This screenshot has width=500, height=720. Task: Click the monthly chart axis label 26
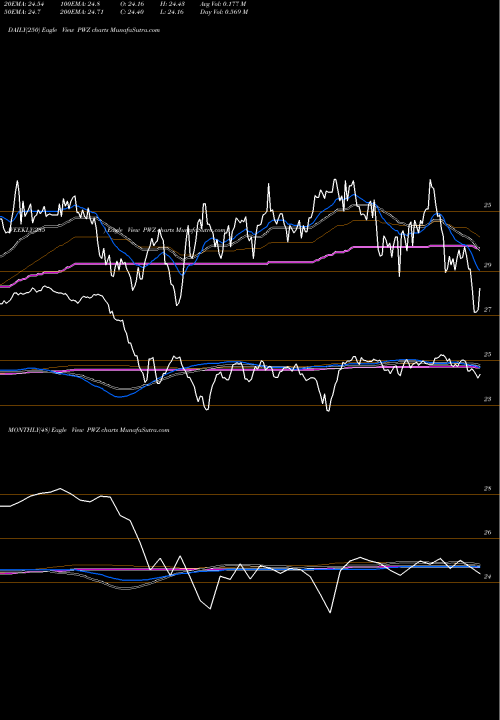[487, 533]
